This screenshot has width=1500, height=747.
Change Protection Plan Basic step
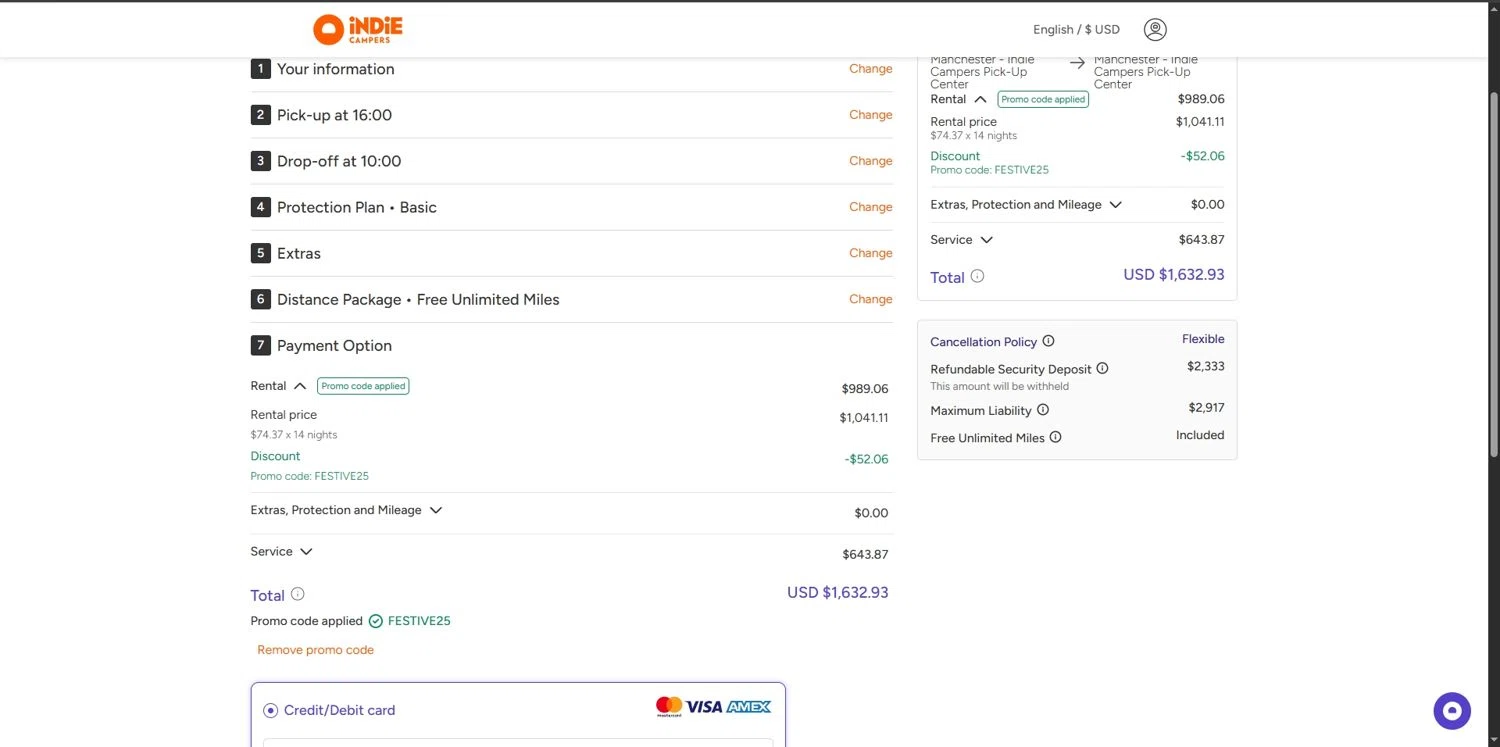[871, 207]
